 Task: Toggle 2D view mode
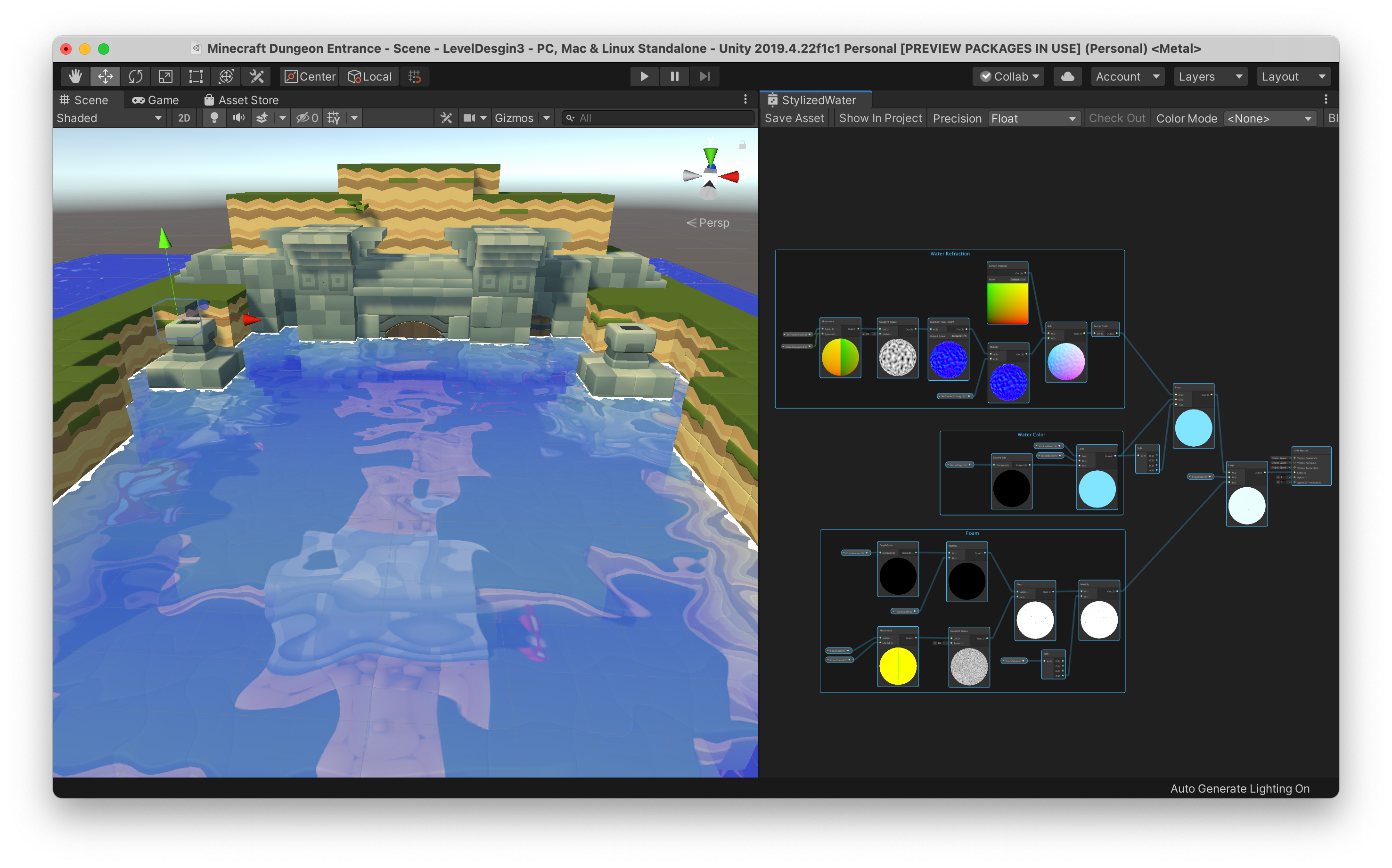click(x=184, y=118)
